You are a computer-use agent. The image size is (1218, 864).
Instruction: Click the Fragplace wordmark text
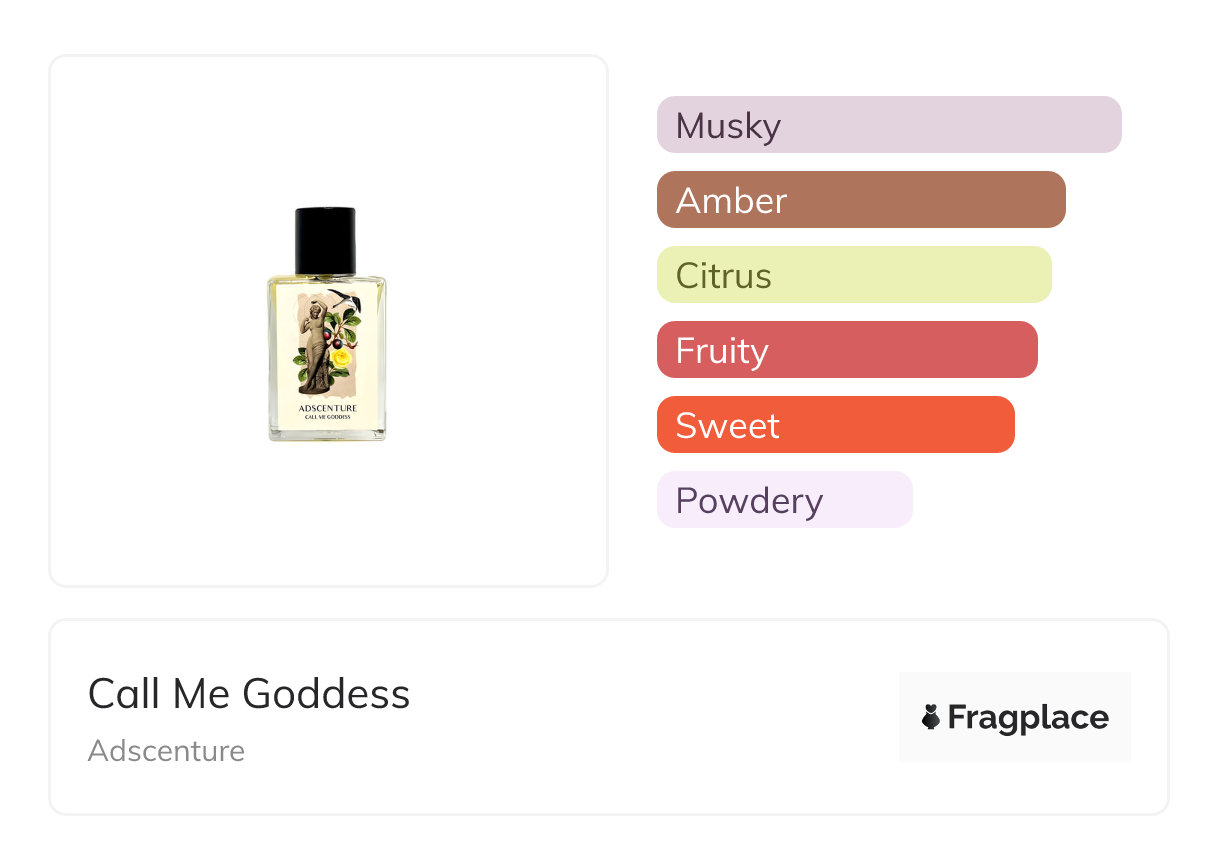coord(1028,718)
